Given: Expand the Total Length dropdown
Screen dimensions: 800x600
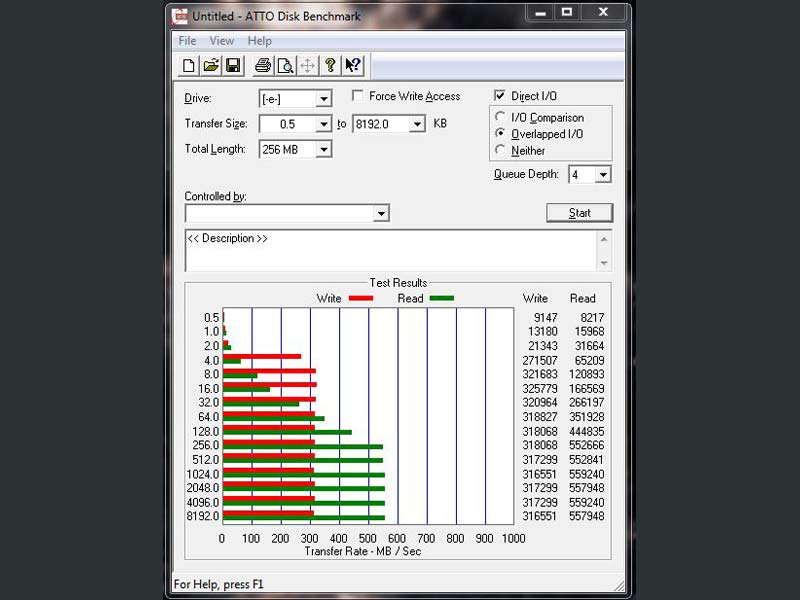Looking at the screenshot, I should point(323,150).
